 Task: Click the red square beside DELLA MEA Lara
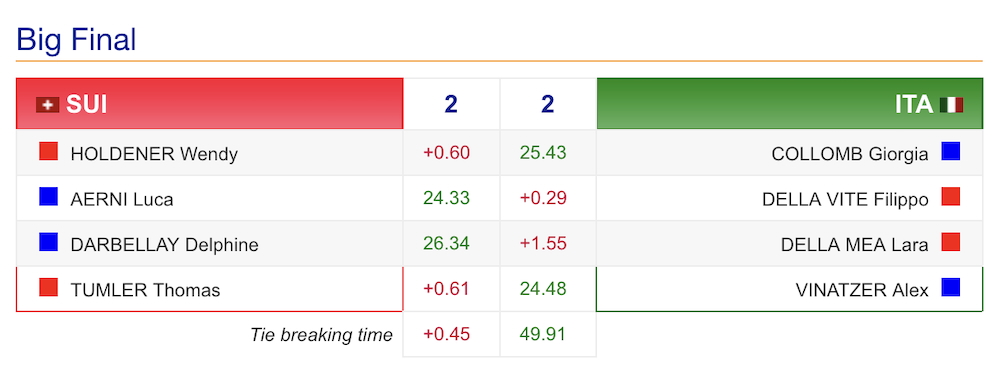[951, 242]
